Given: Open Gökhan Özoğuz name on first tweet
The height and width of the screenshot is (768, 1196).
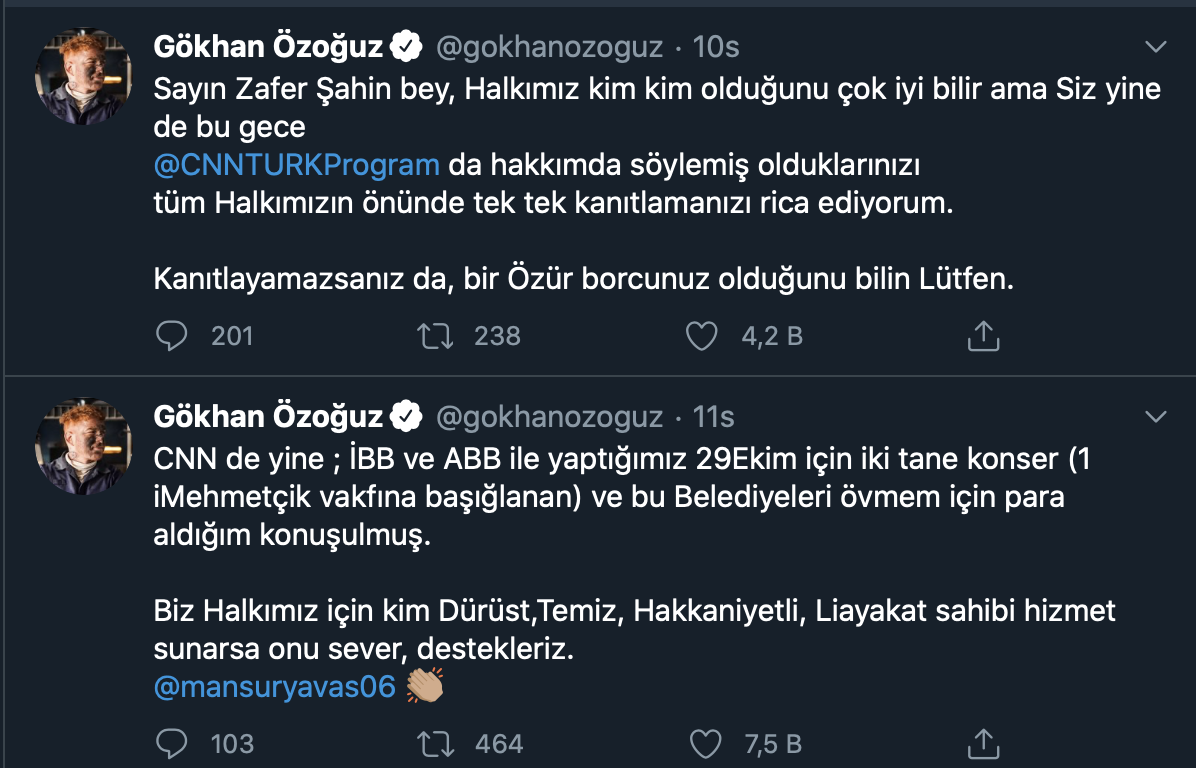Looking at the screenshot, I should (267, 47).
